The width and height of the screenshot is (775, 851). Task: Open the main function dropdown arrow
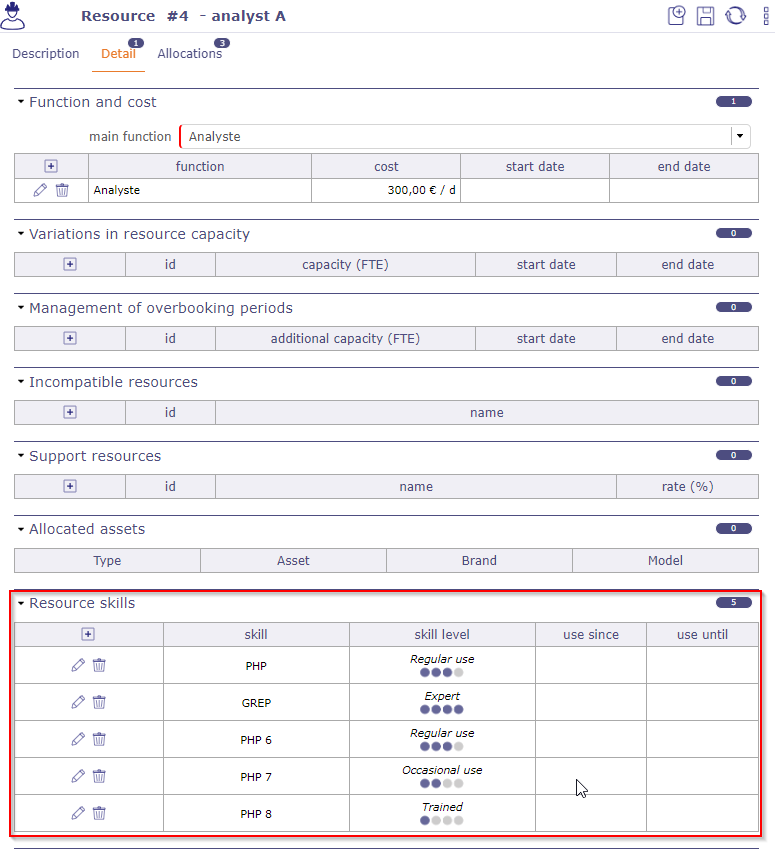(x=739, y=136)
